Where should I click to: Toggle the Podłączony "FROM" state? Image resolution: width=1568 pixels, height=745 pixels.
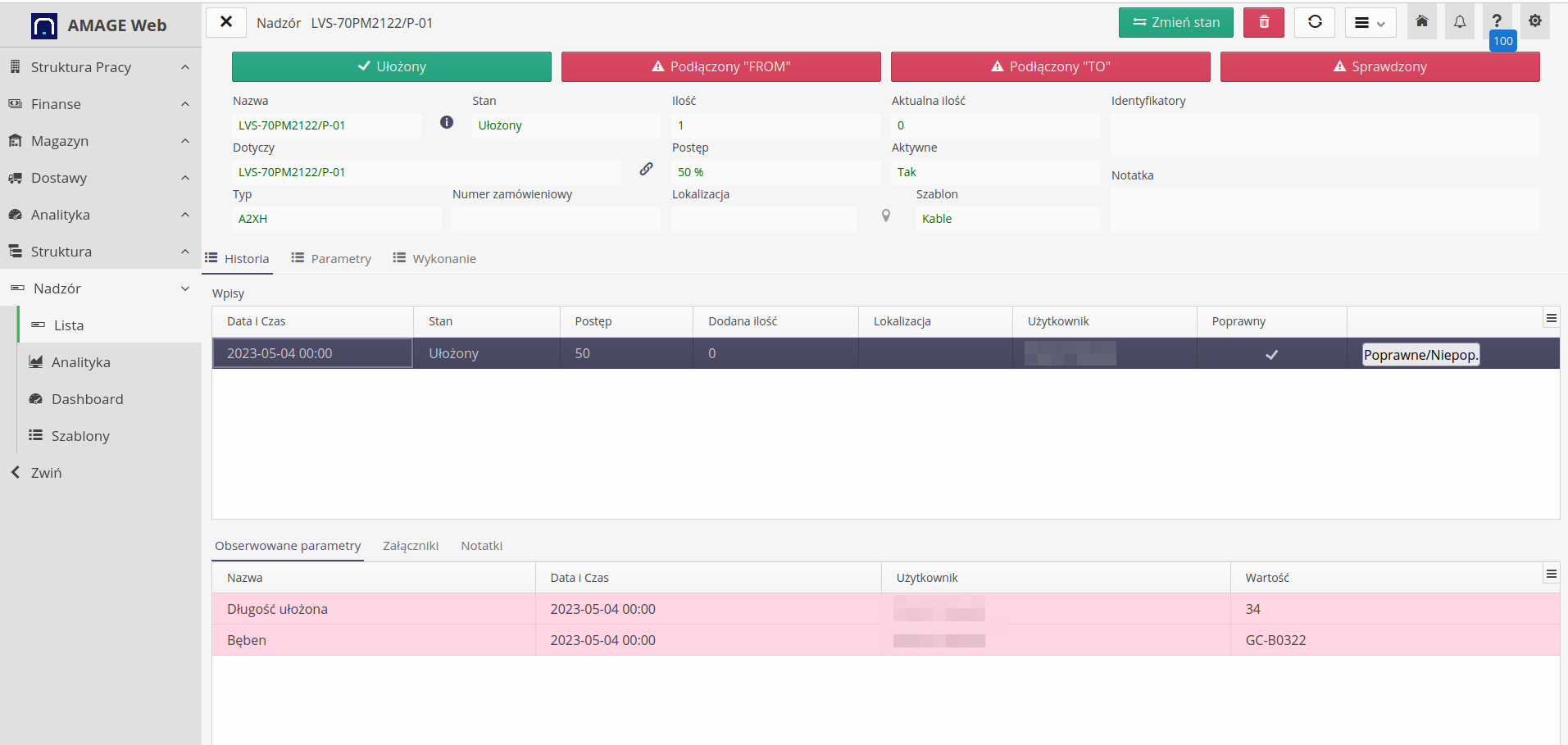click(x=720, y=66)
